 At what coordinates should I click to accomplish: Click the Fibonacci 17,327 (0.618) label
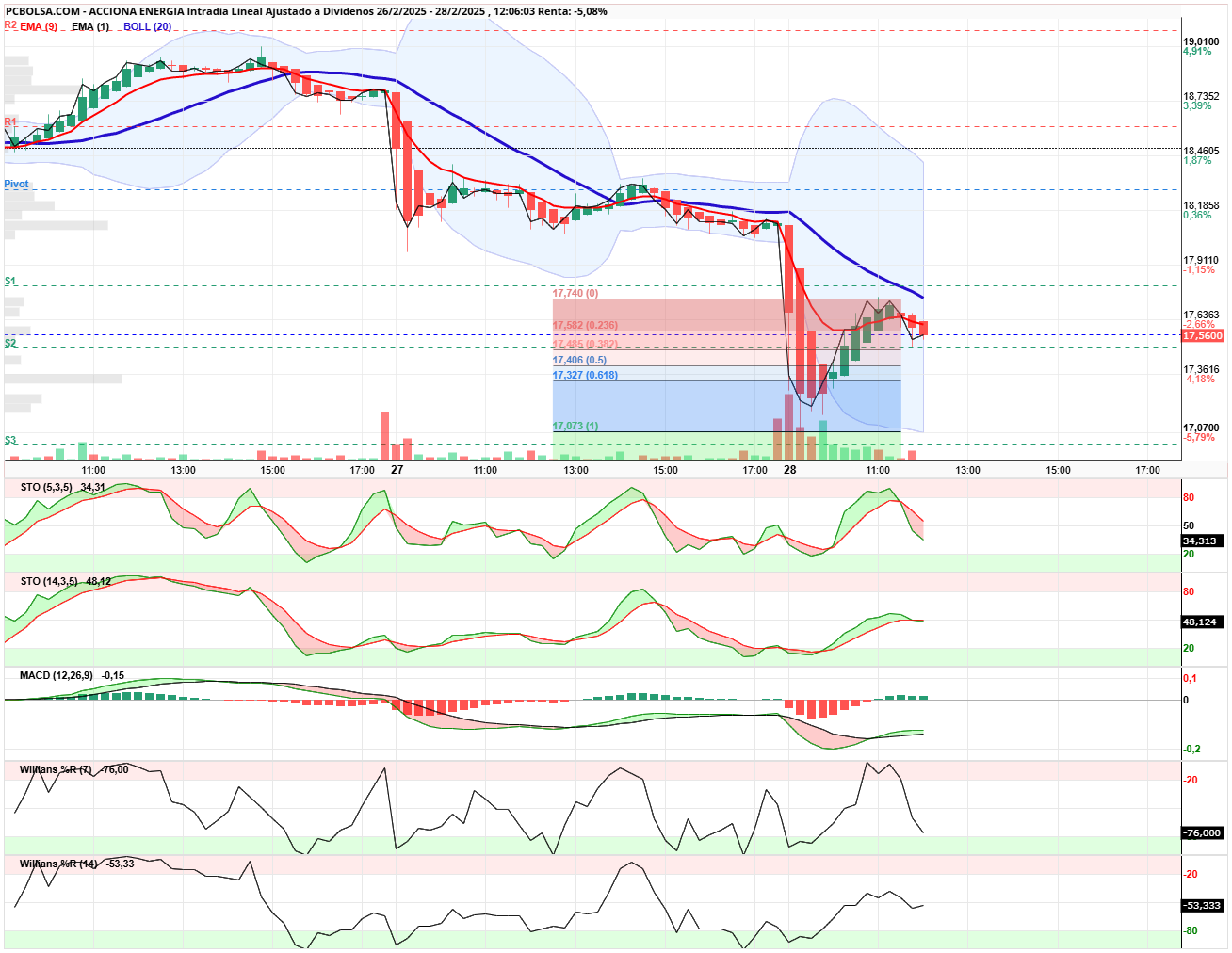[x=585, y=375]
